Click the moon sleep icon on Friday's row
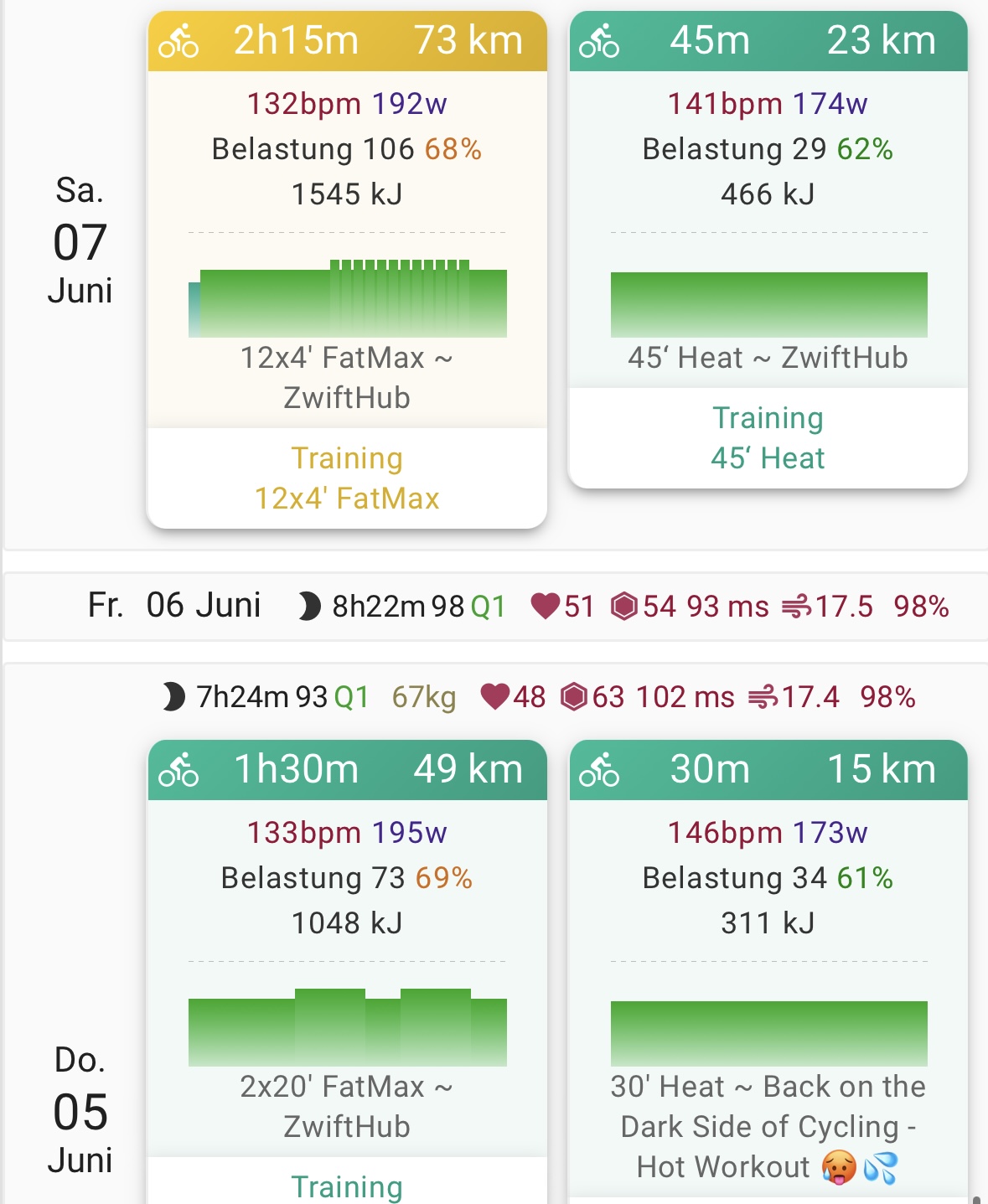Viewport: 988px width, 1204px height. (309, 606)
